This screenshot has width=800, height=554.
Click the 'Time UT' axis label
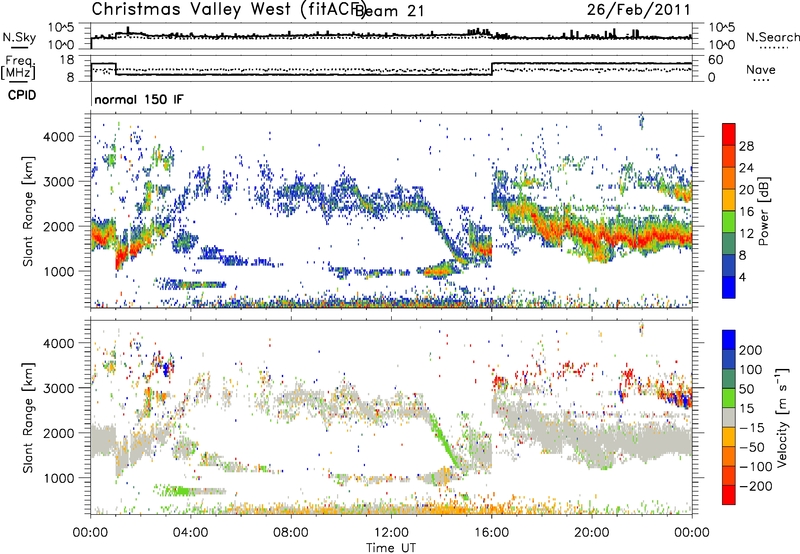pos(391,547)
